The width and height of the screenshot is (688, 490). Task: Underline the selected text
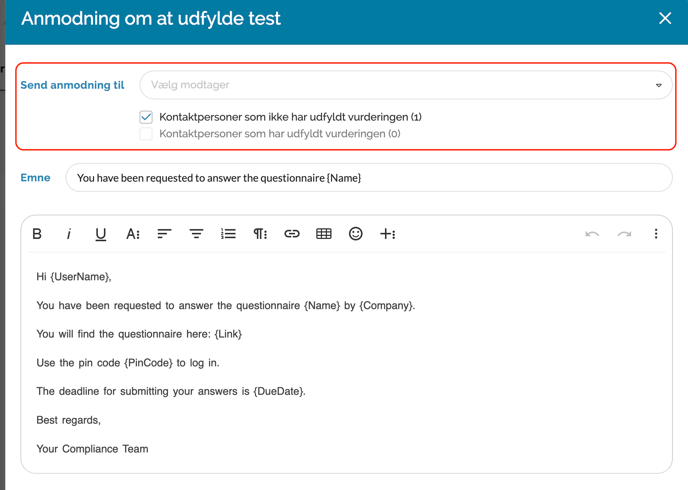pyautogui.click(x=100, y=234)
